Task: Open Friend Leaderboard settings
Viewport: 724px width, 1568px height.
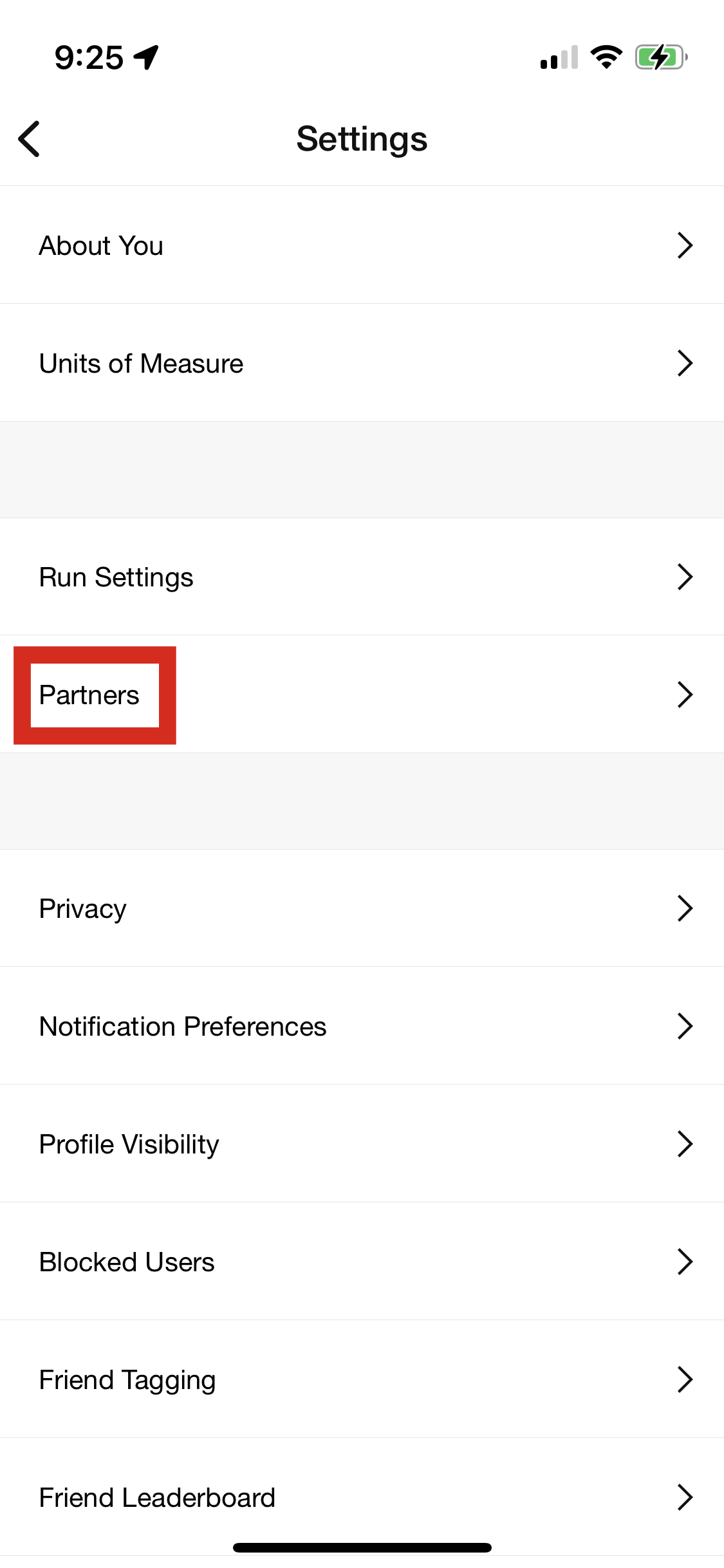Action: 157,1497
